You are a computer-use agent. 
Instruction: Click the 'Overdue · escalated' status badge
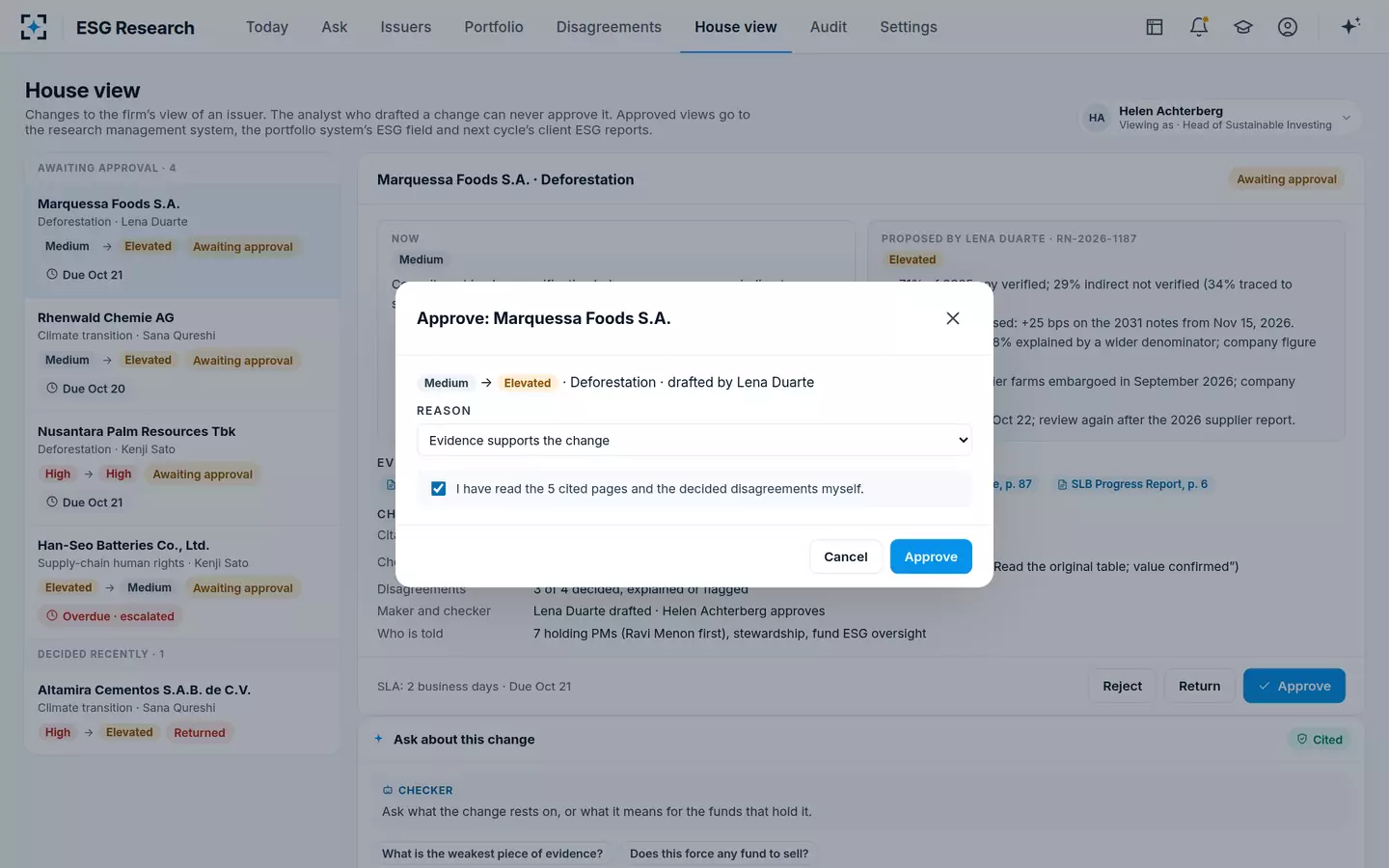pos(110,616)
